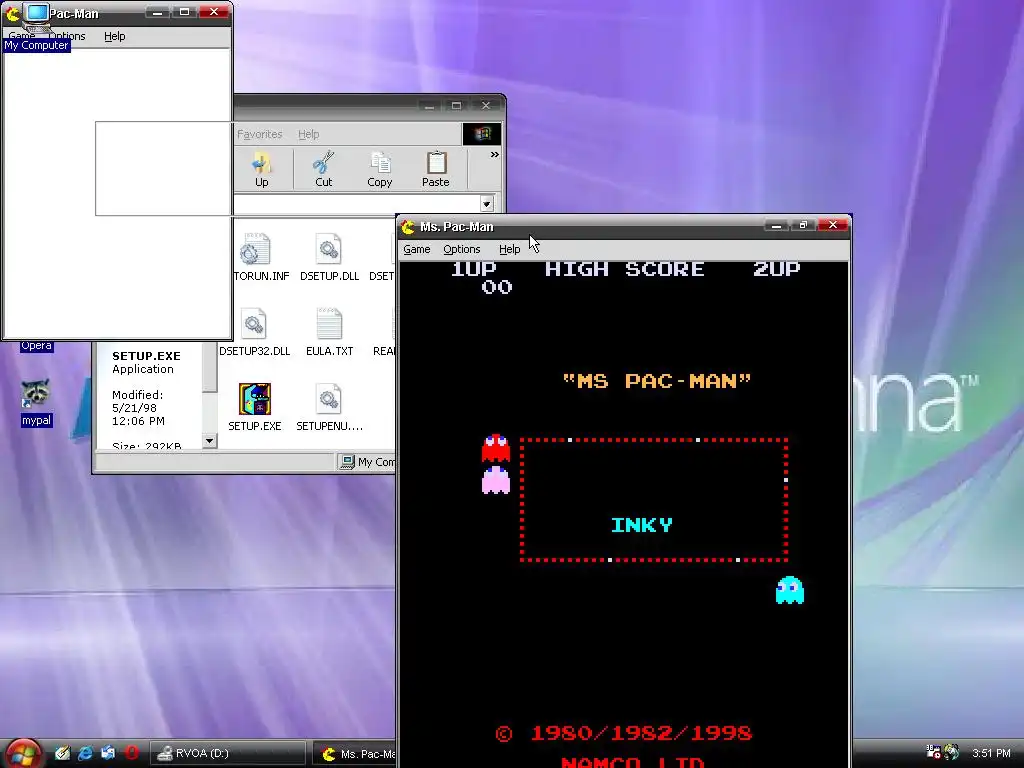The height and width of the screenshot is (768, 1024).
Task: Click the Modified date text in the details panel
Action: click(x=138, y=408)
